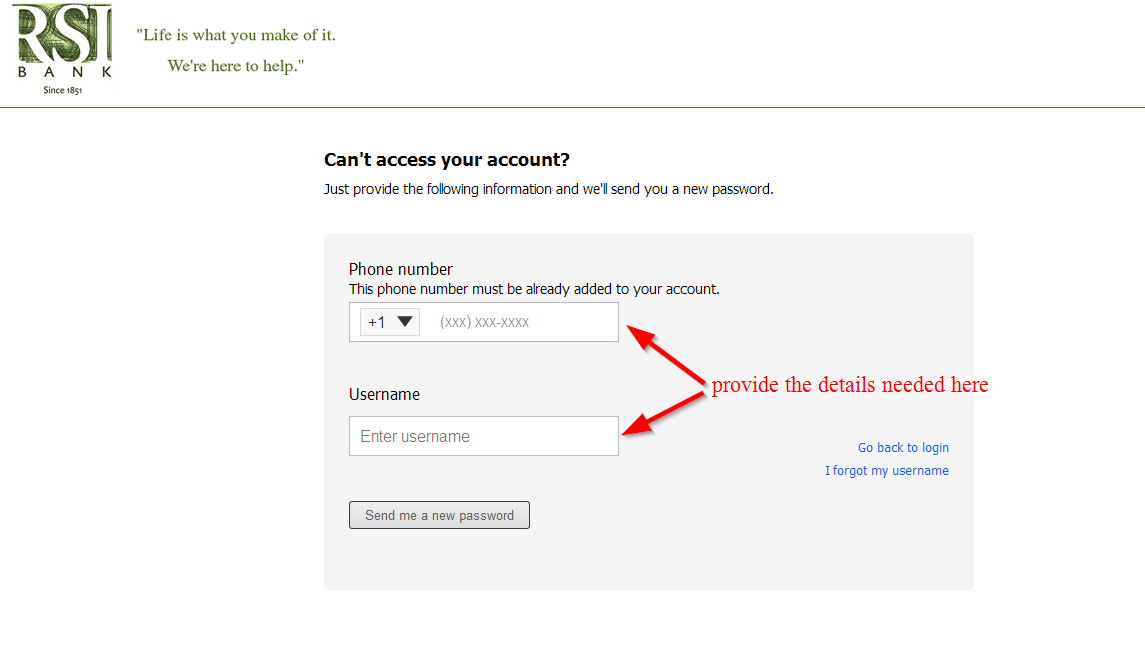1145x646 pixels.
Task: Click the RSI Bank logo
Action: 64,49
